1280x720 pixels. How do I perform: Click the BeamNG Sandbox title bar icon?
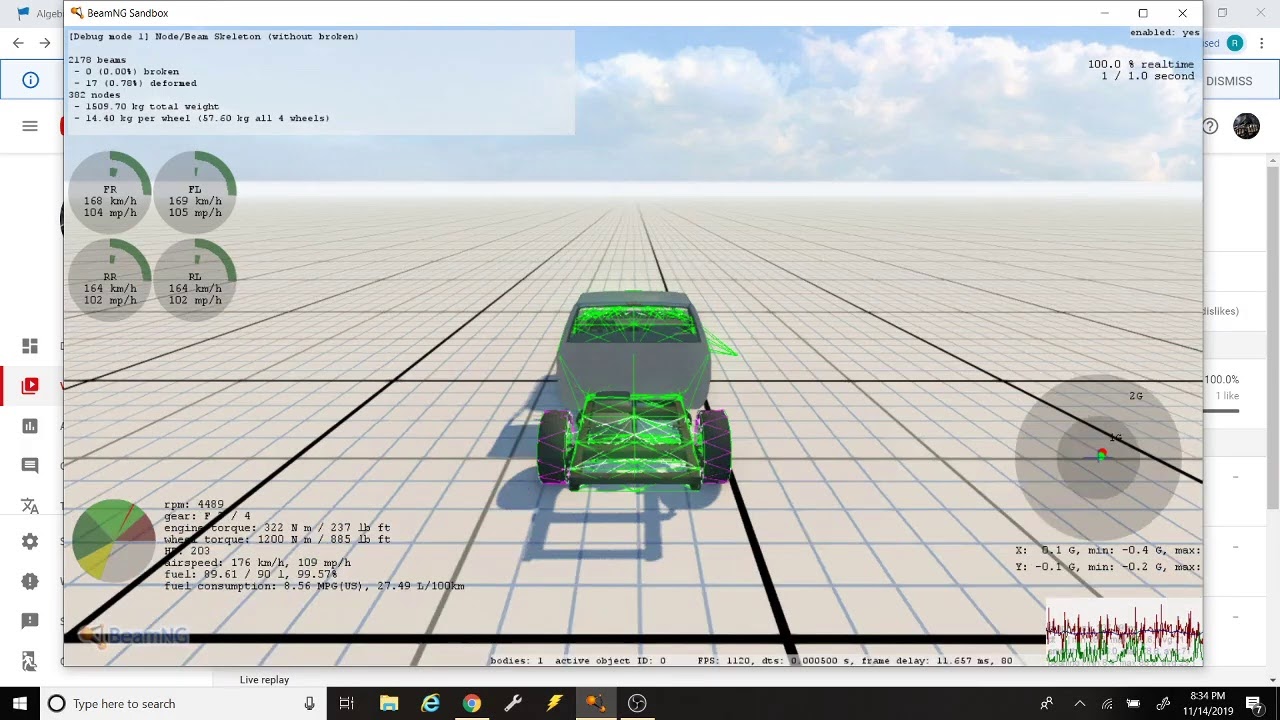75,13
